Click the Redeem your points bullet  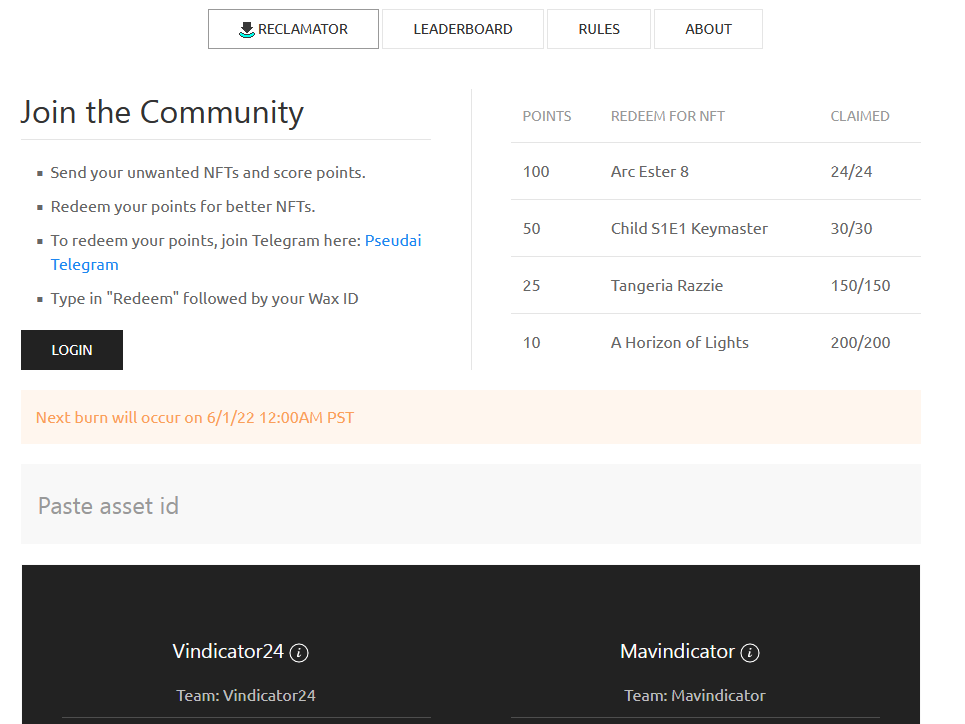click(x=183, y=206)
